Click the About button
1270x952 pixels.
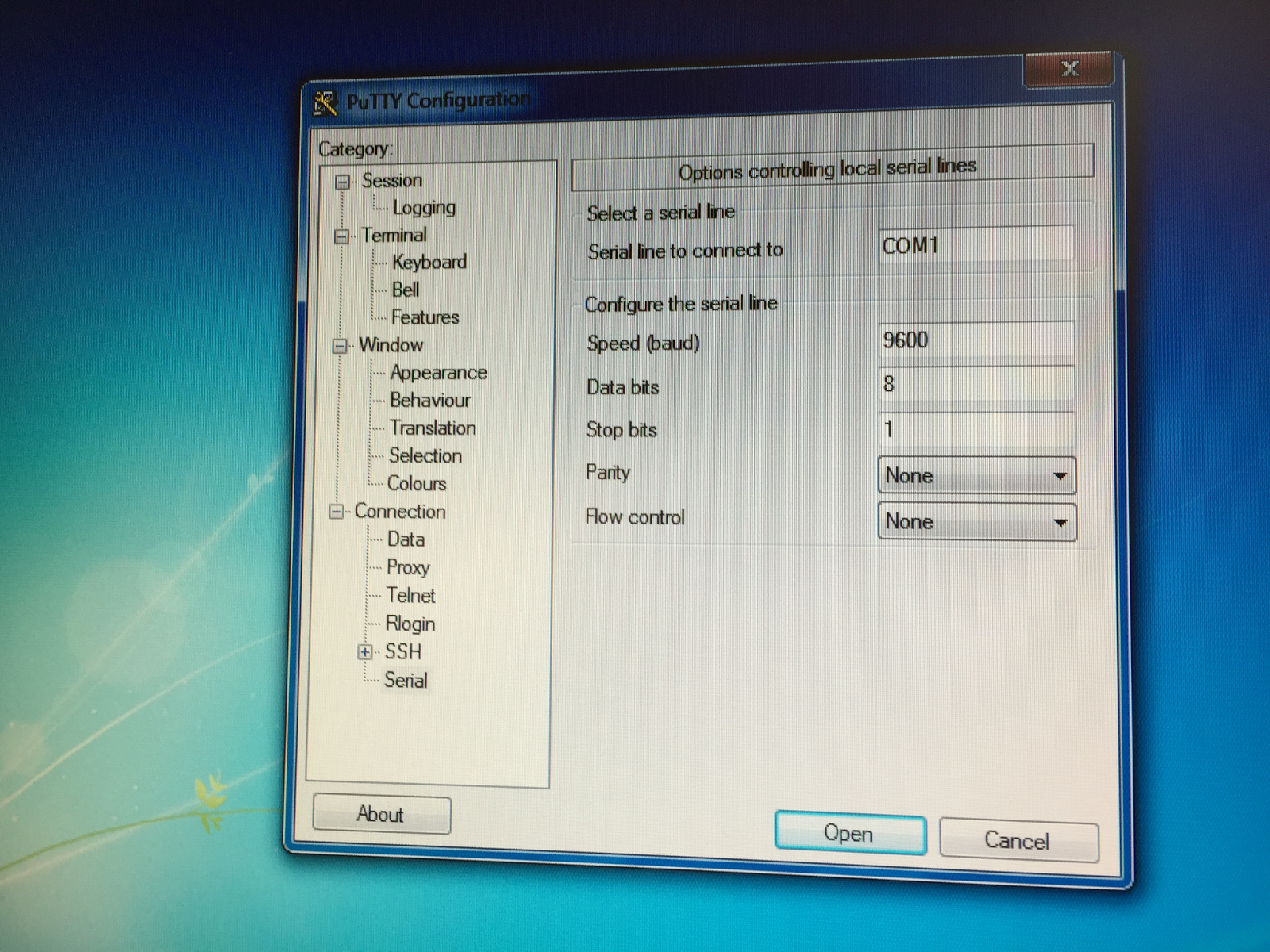click(x=381, y=814)
